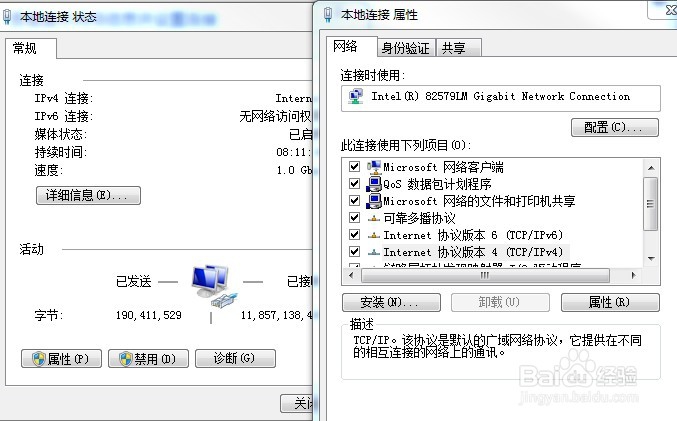The image size is (677, 421).
Task: Select the 可靠多播协议 protocol icon
Action: [x=374, y=218]
